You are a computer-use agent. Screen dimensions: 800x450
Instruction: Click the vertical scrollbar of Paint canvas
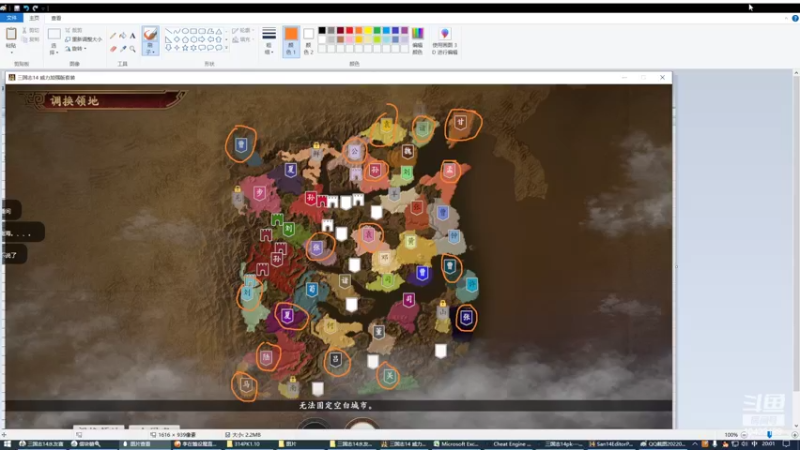tap(796, 250)
